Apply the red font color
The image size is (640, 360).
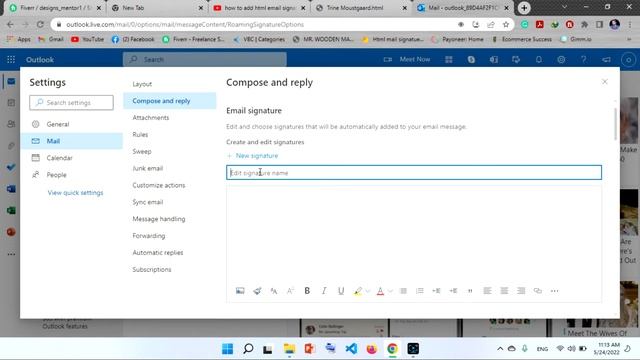click(x=380, y=291)
